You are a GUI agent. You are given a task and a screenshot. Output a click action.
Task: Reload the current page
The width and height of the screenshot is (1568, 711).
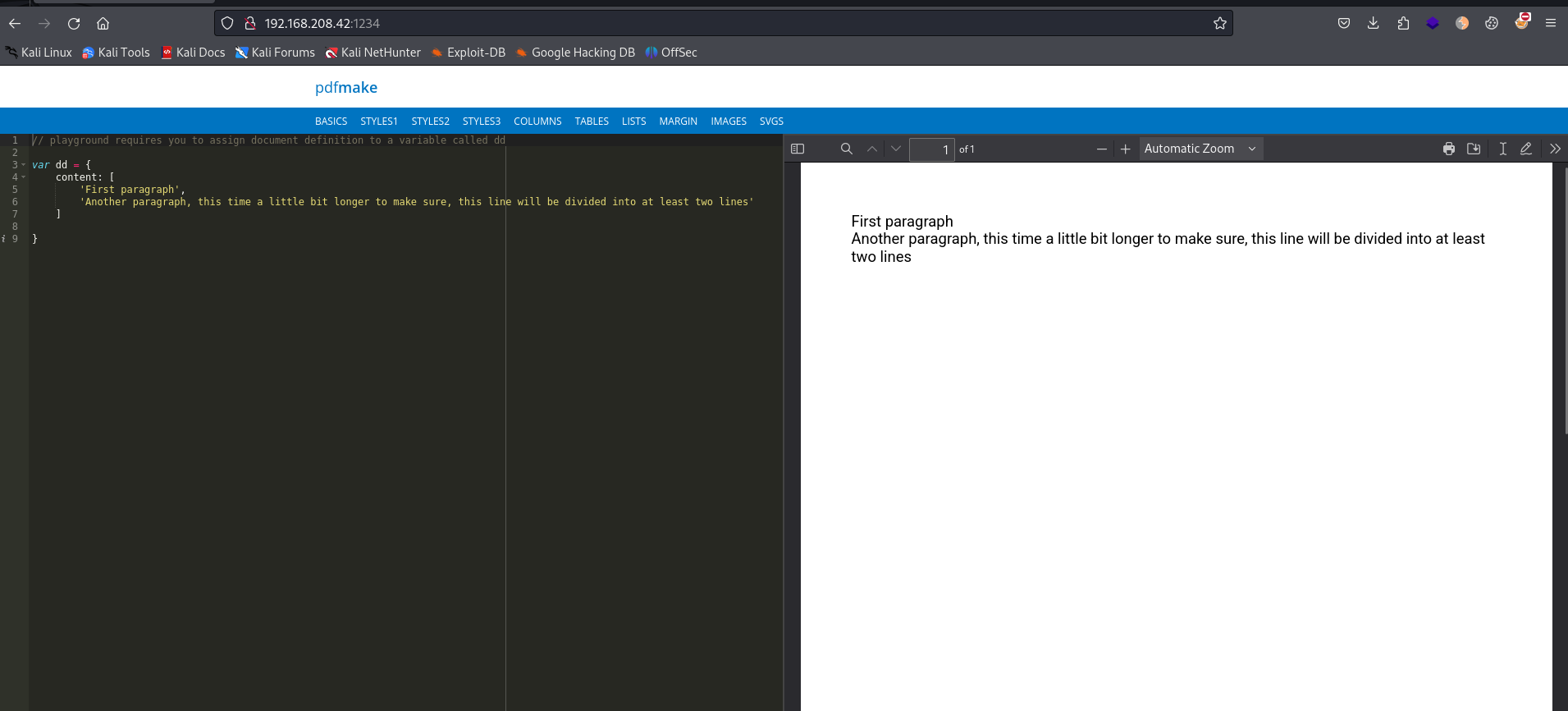coord(74,23)
